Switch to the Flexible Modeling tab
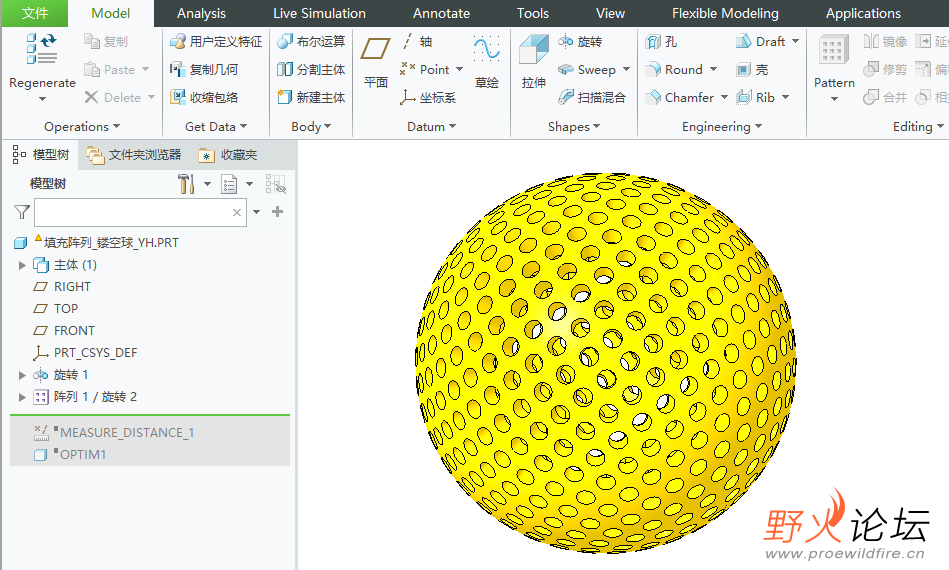The image size is (949, 570). [724, 13]
